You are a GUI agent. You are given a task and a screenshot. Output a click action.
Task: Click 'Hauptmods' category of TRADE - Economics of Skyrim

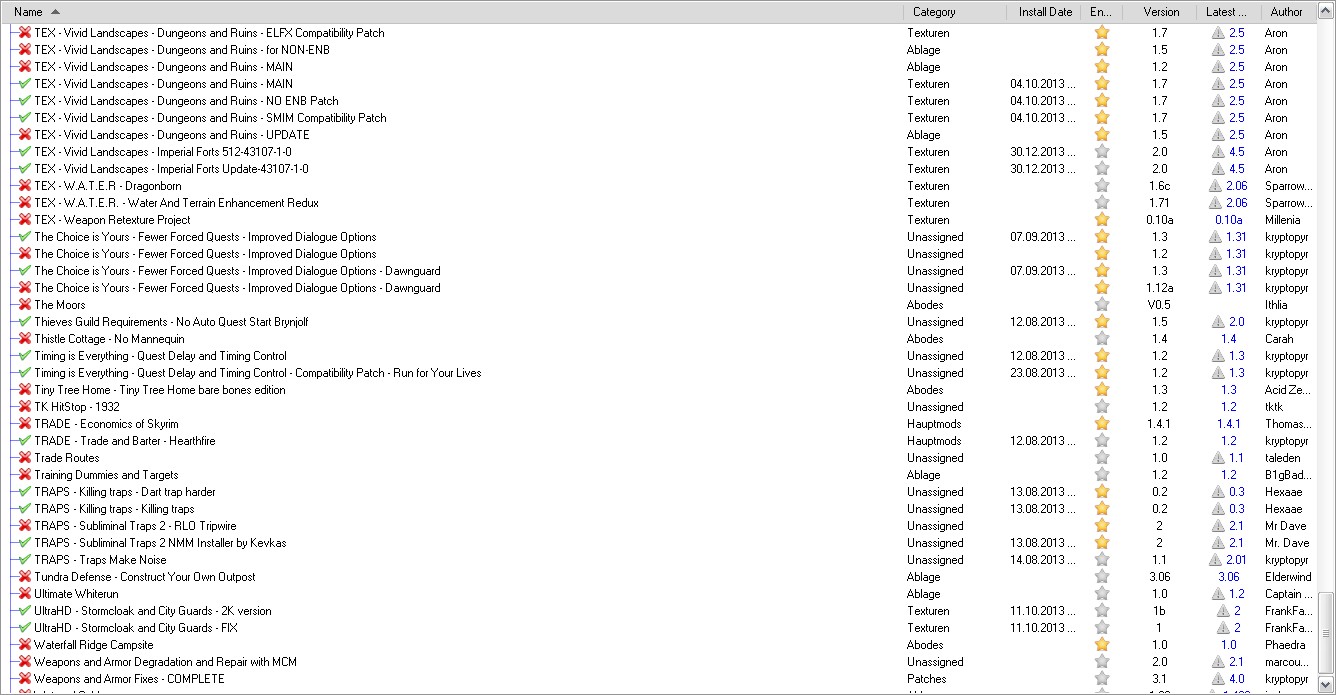pyautogui.click(x=934, y=424)
